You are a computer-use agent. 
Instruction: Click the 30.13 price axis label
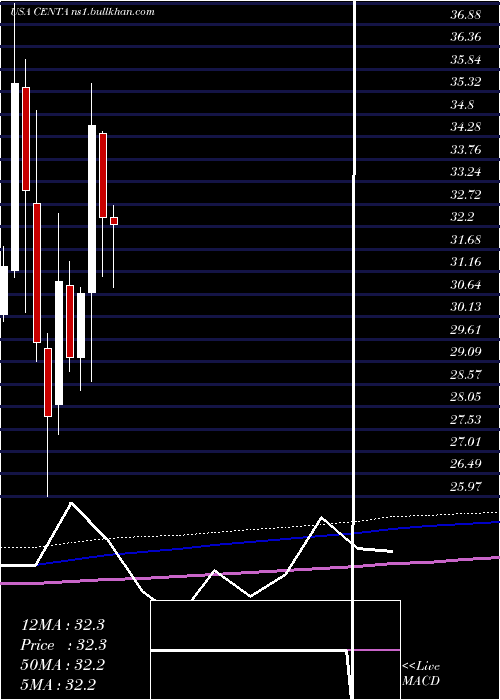tap(466, 307)
